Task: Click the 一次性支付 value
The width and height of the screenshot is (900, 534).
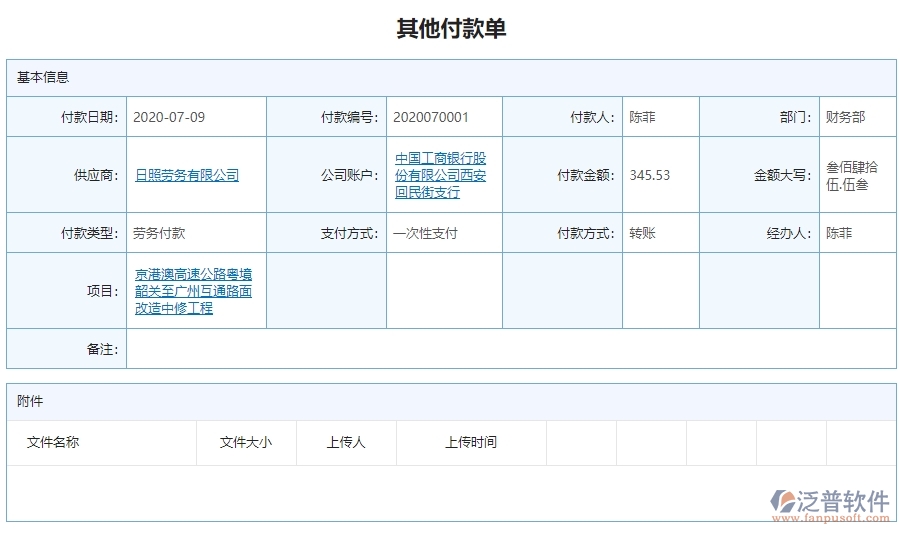Action: click(x=425, y=233)
